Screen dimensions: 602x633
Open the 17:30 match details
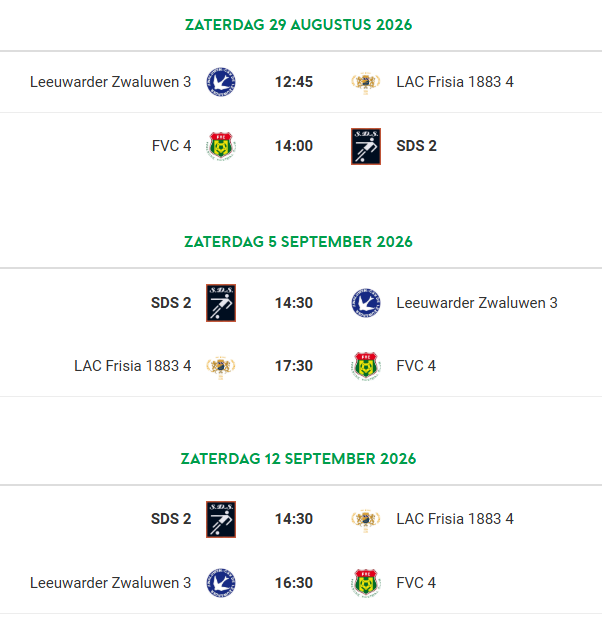click(301, 366)
